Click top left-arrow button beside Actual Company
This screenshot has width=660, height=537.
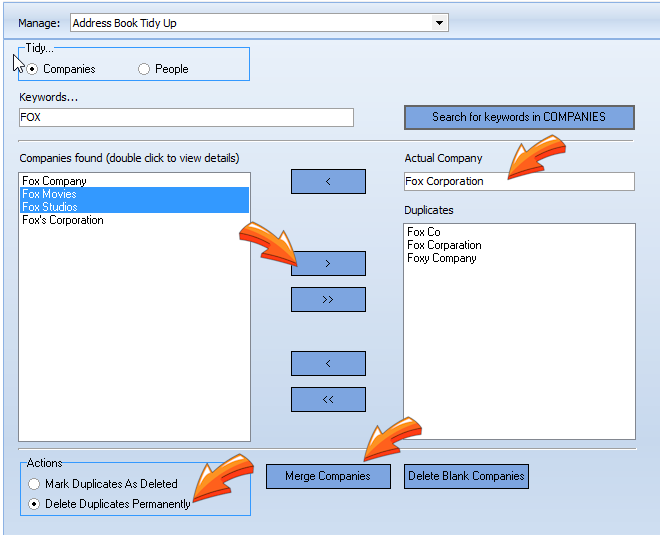[x=328, y=181]
